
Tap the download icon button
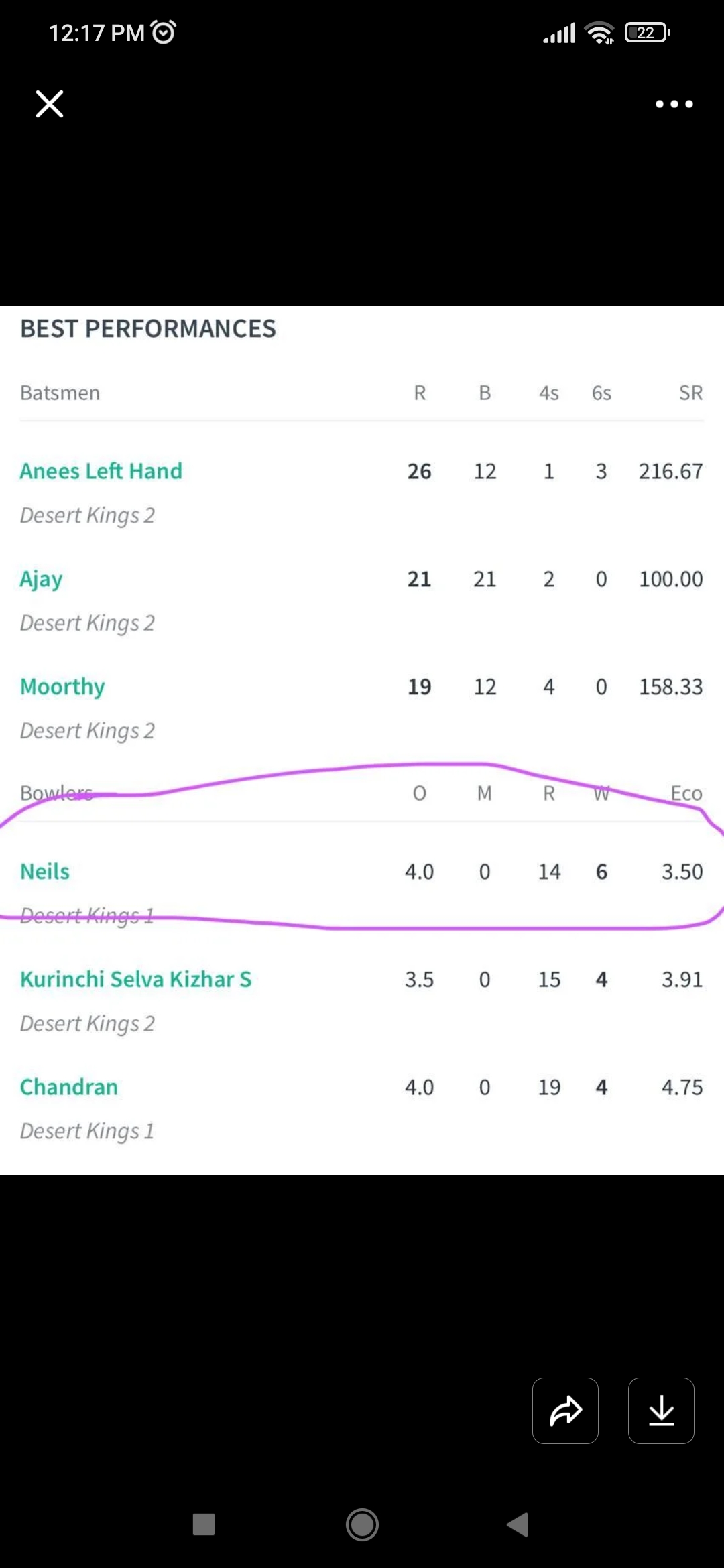[x=661, y=1411]
